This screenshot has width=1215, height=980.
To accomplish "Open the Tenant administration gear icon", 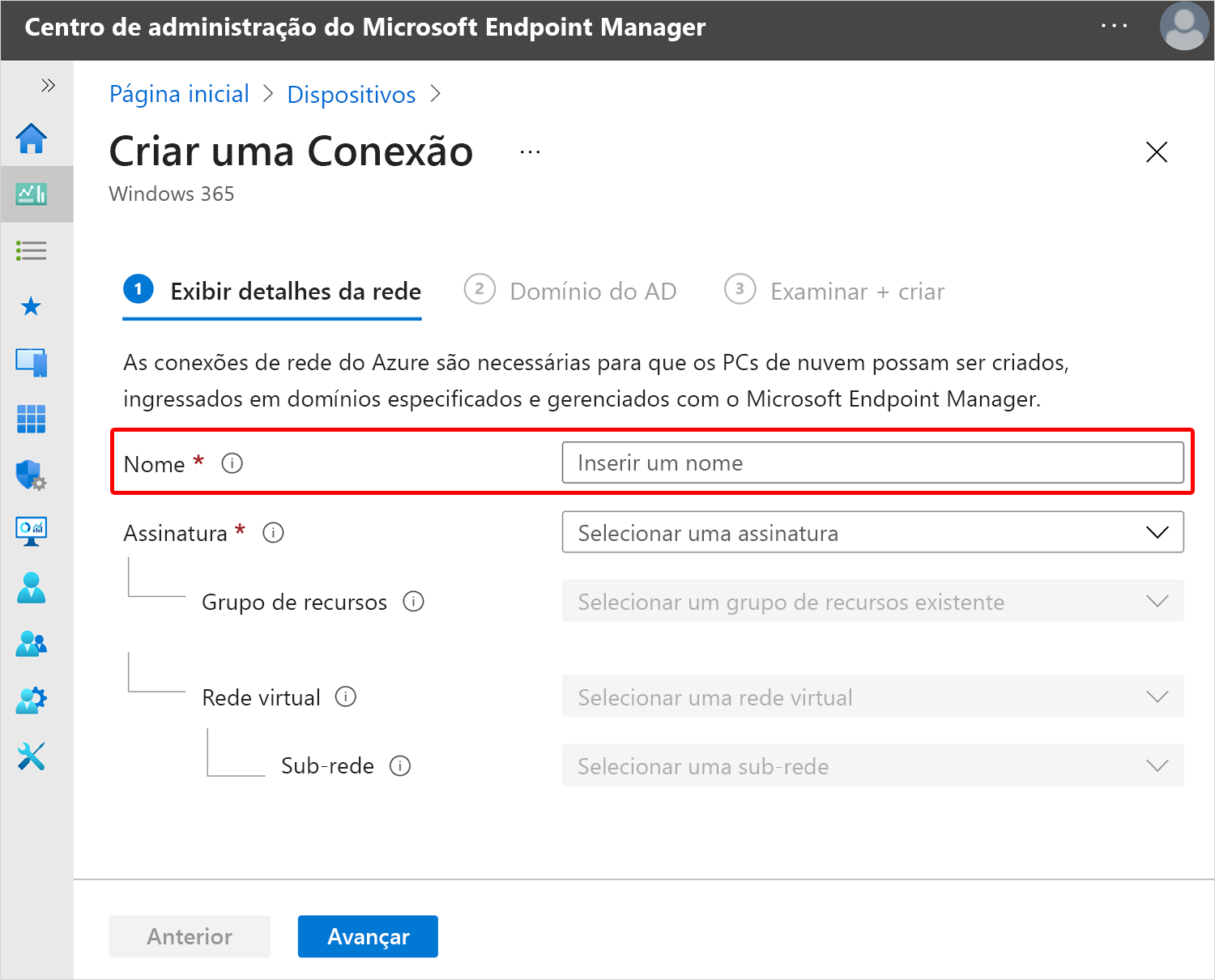I will (32, 700).
